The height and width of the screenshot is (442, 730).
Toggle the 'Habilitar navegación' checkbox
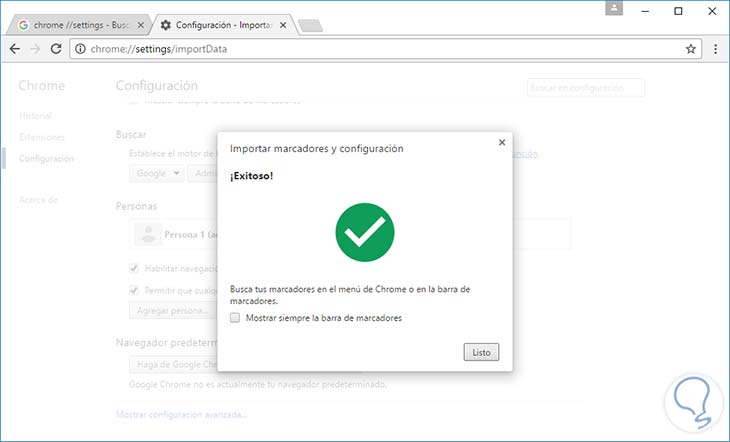(x=134, y=269)
